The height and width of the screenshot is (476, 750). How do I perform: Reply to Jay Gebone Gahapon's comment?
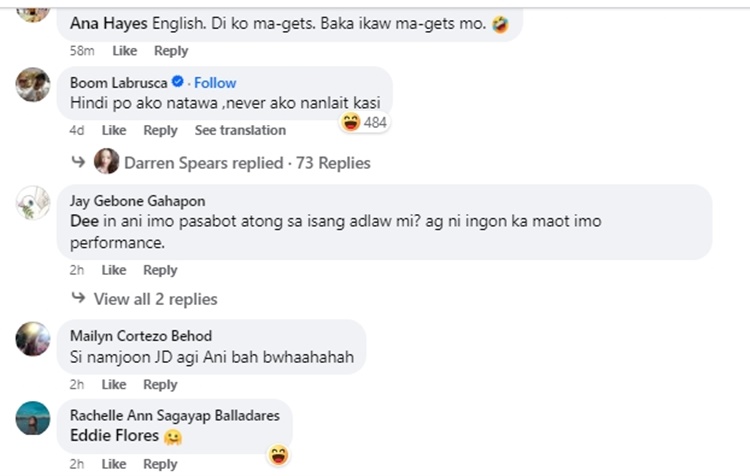click(x=160, y=270)
